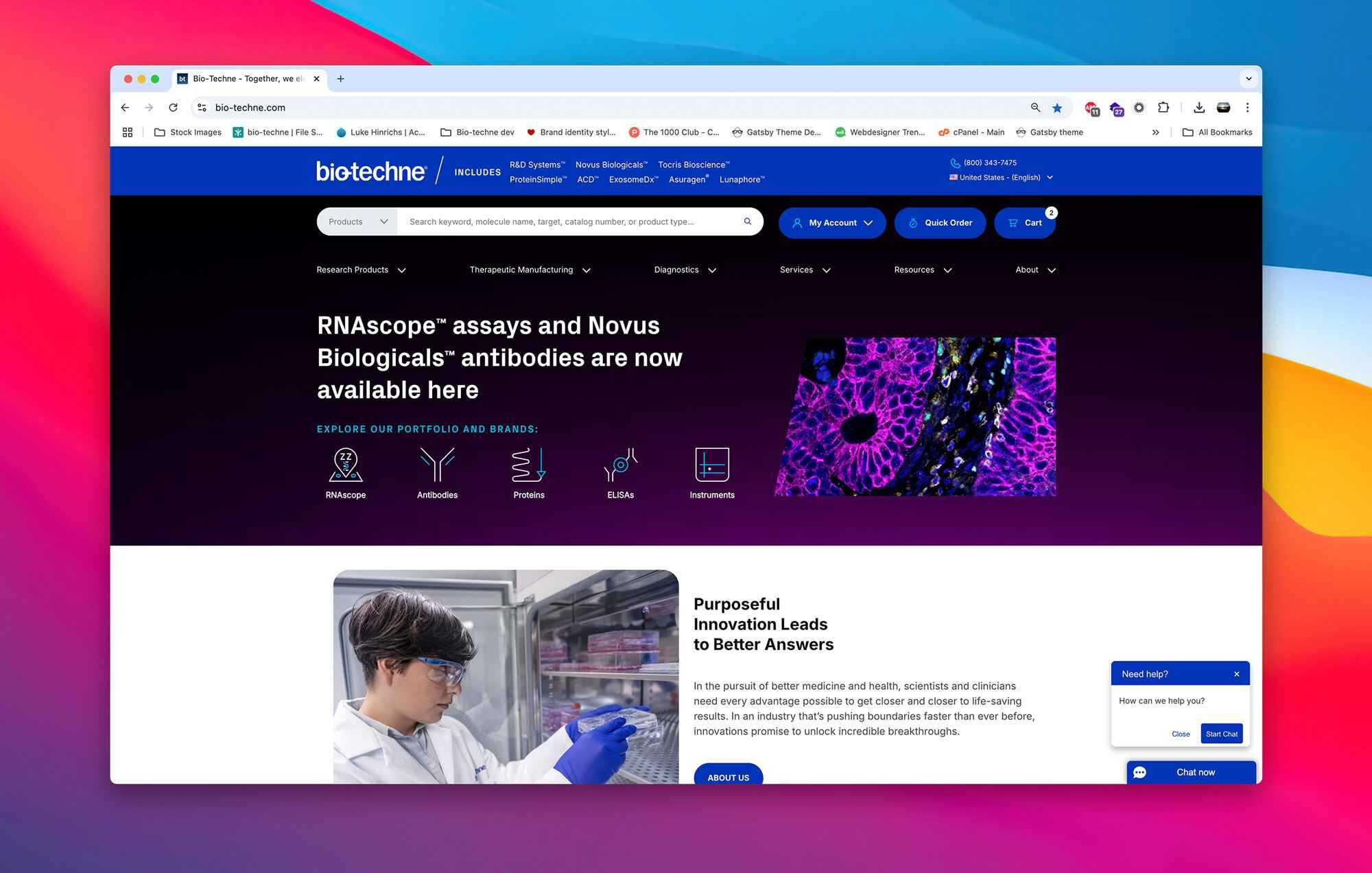Click the fluorescent tissue hero image
1372x873 pixels.
click(x=916, y=417)
